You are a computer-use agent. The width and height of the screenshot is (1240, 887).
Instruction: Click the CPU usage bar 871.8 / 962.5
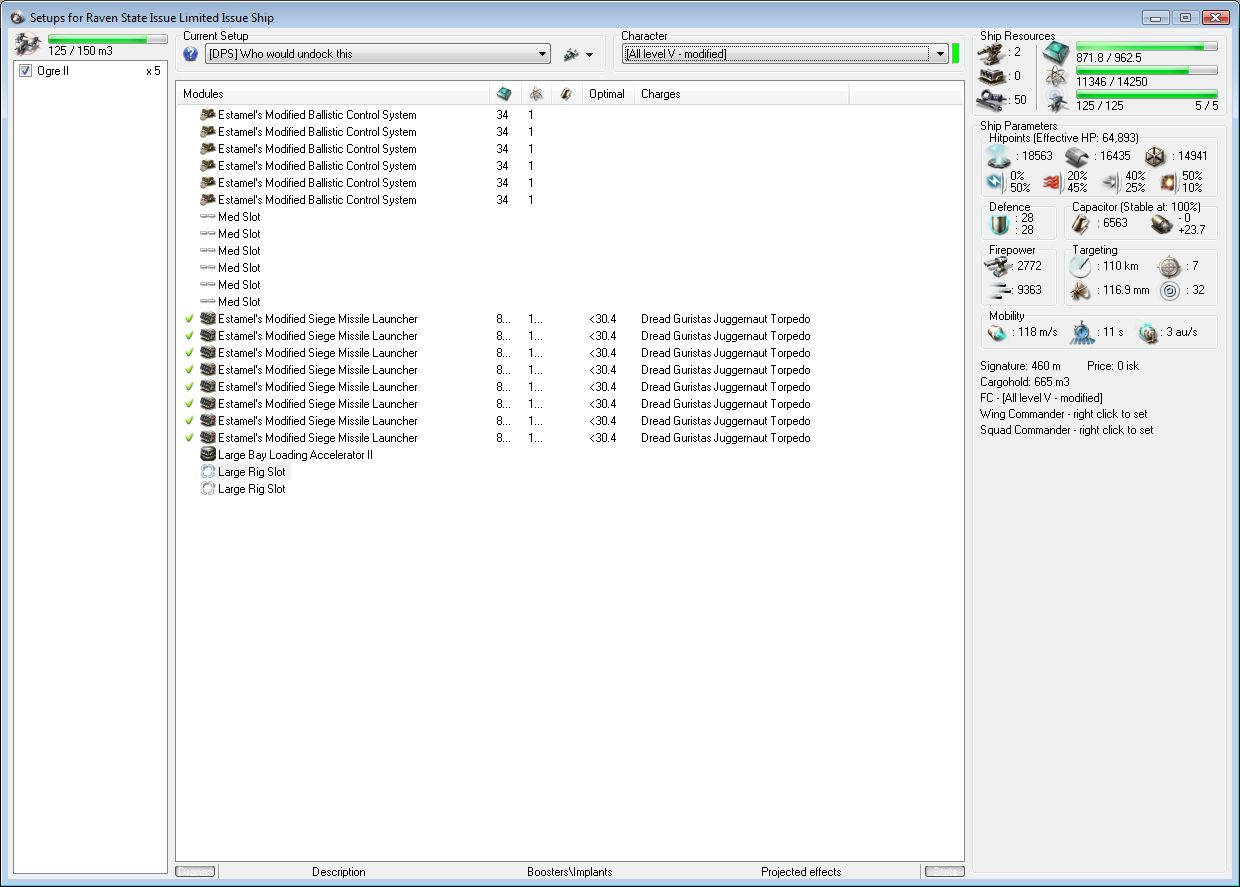(x=1146, y=47)
